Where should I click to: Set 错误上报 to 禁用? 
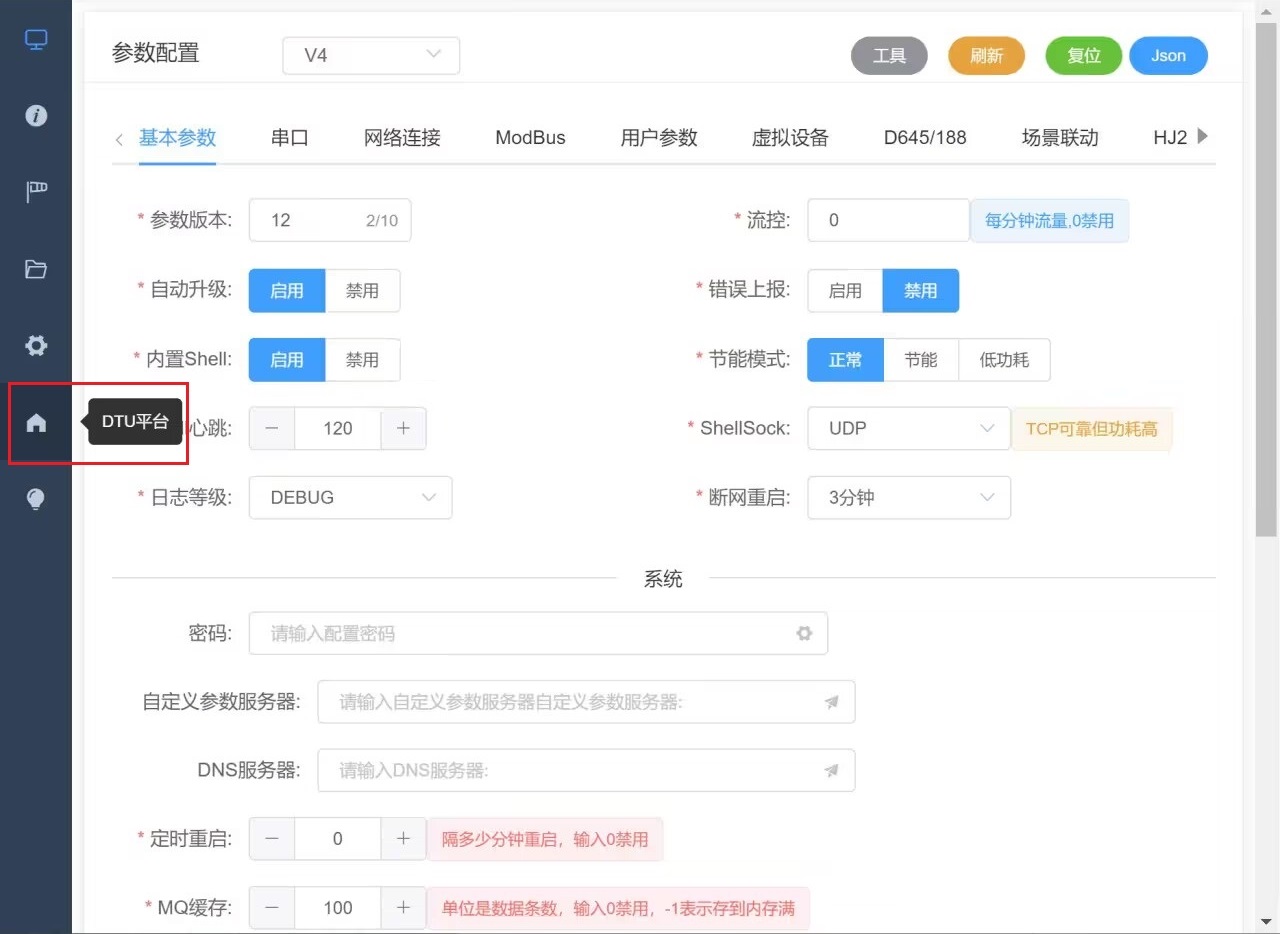[921, 291]
